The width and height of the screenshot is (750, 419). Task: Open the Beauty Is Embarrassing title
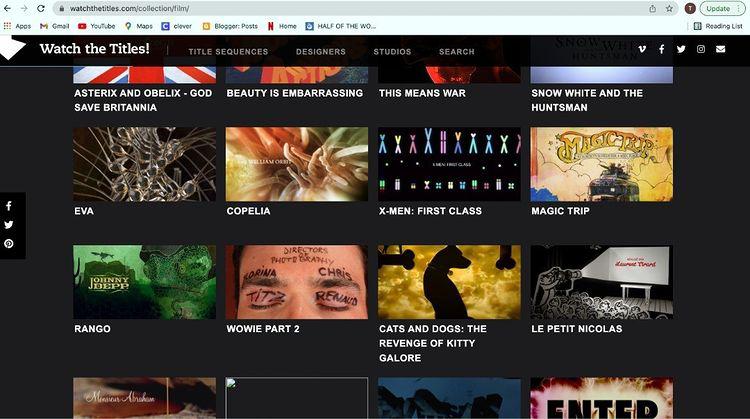[295, 93]
